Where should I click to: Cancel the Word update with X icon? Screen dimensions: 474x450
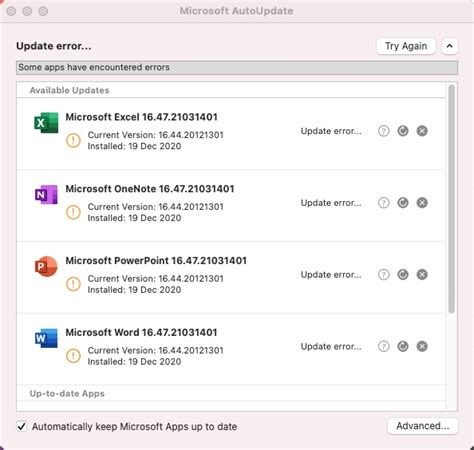[422, 346]
